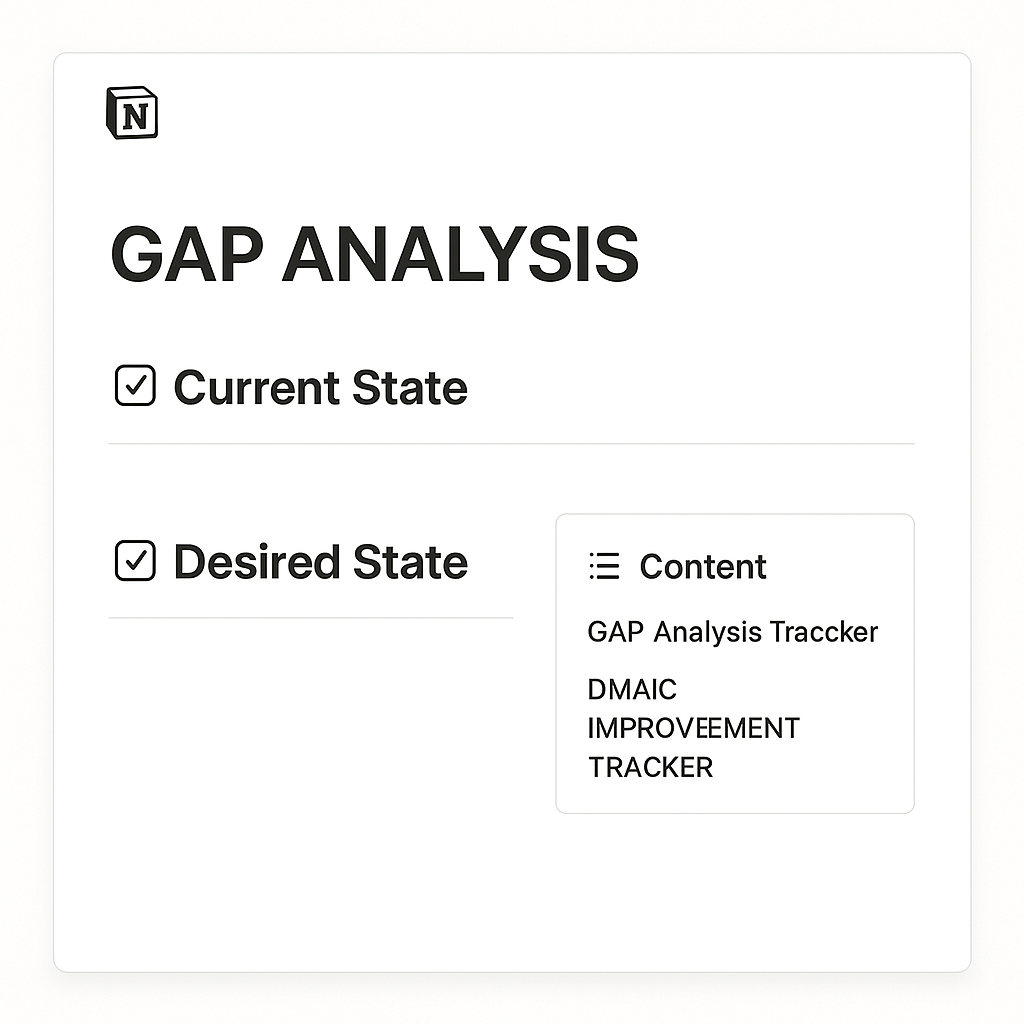Open the GAP Analysis Traccker link
The width and height of the screenshot is (1024, 1024).
pos(732,632)
